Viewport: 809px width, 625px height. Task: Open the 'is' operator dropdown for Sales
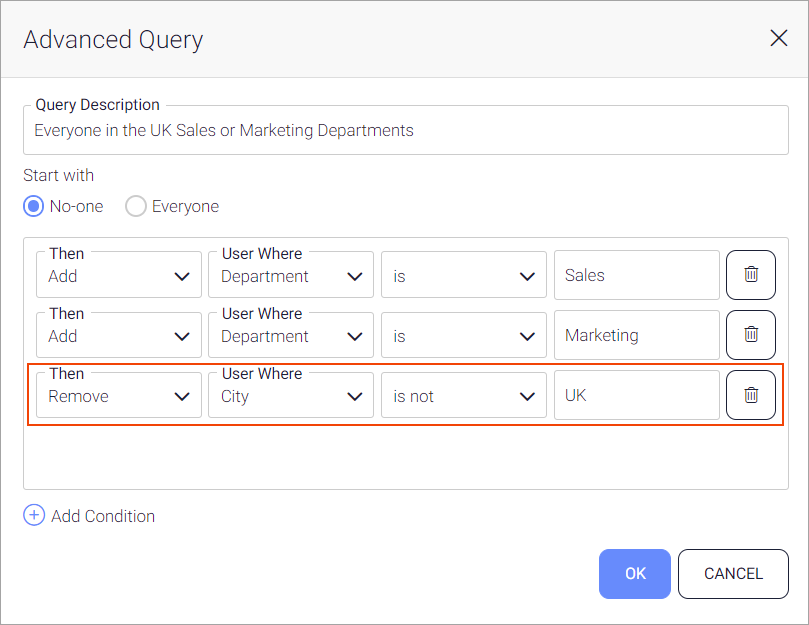463,276
